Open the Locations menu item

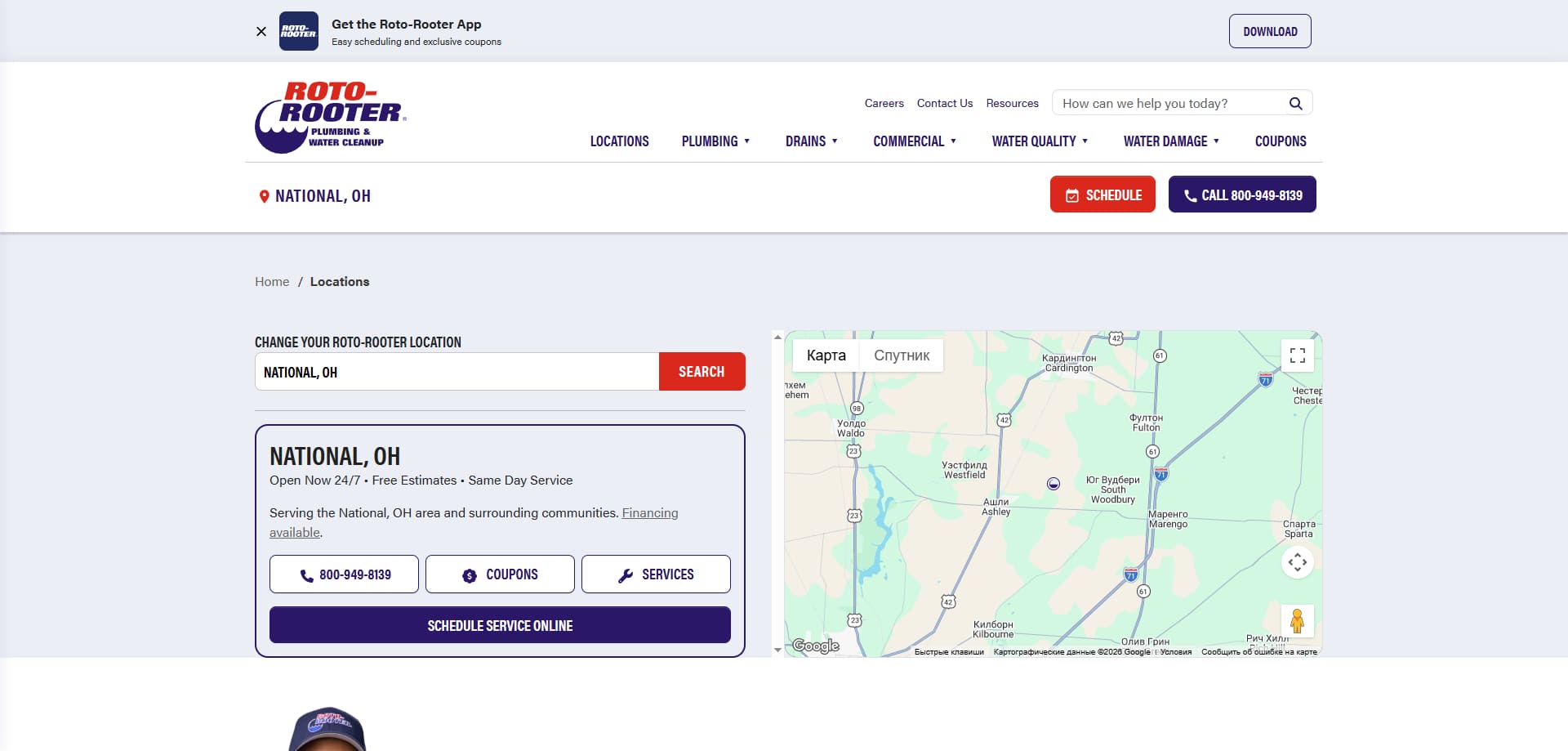coord(620,141)
